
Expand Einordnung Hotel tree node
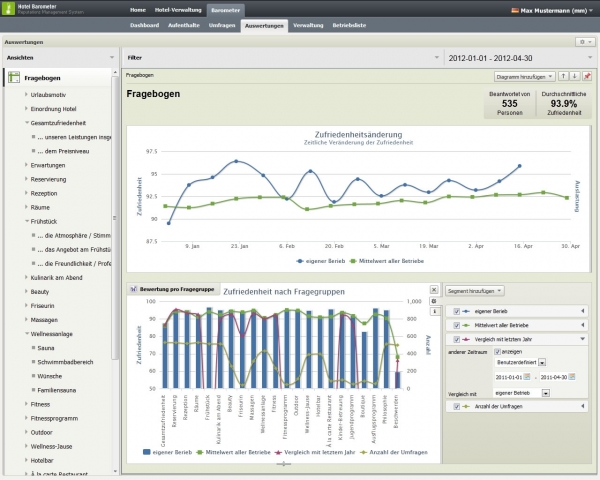pyautogui.click(x=26, y=108)
